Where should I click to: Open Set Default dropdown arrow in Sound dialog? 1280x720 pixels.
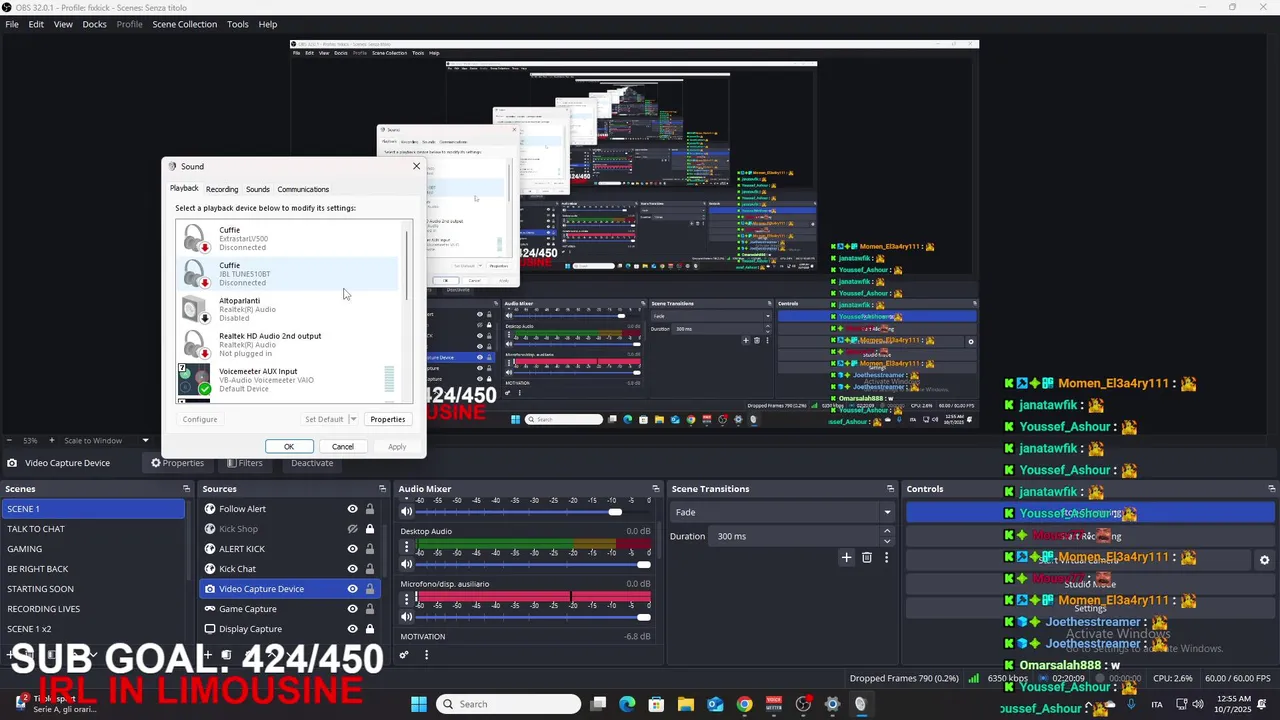coord(352,419)
